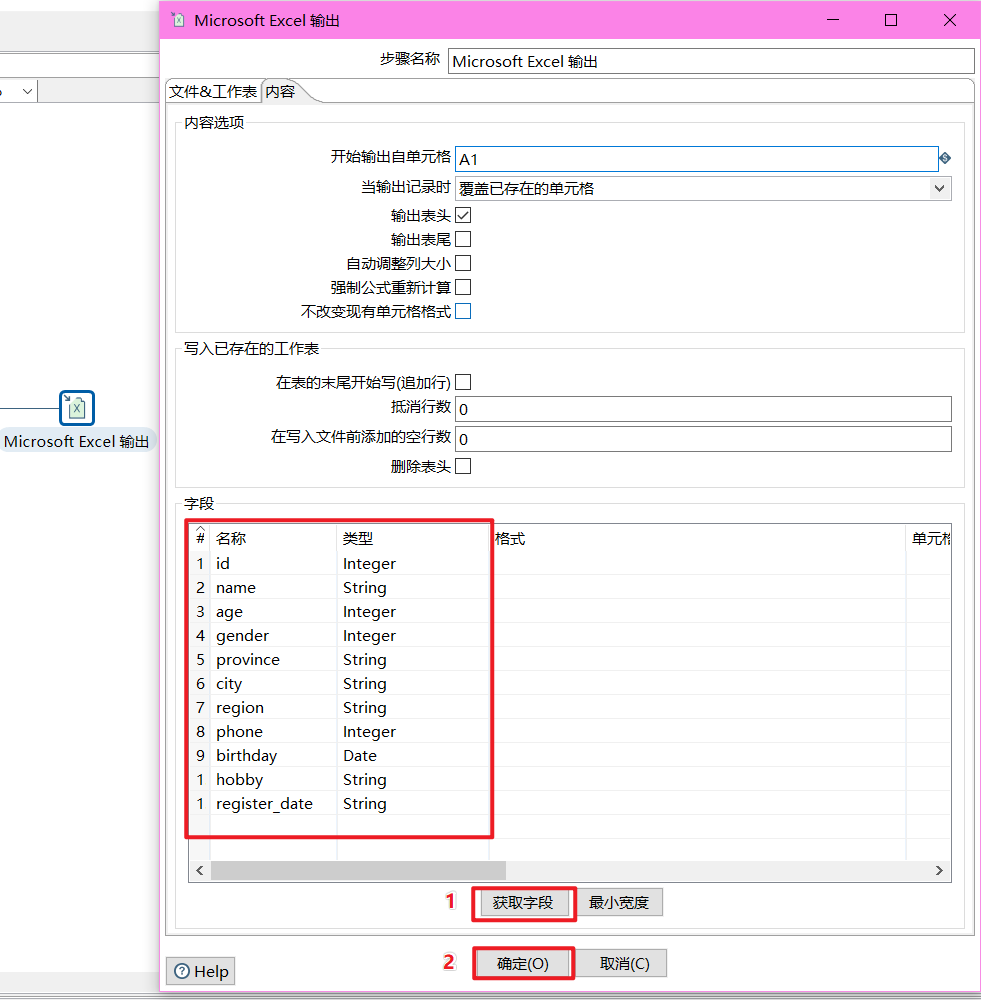Maximize the Microsoft Excel 输出 dialog
981x1000 pixels.
pyautogui.click(x=891, y=20)
